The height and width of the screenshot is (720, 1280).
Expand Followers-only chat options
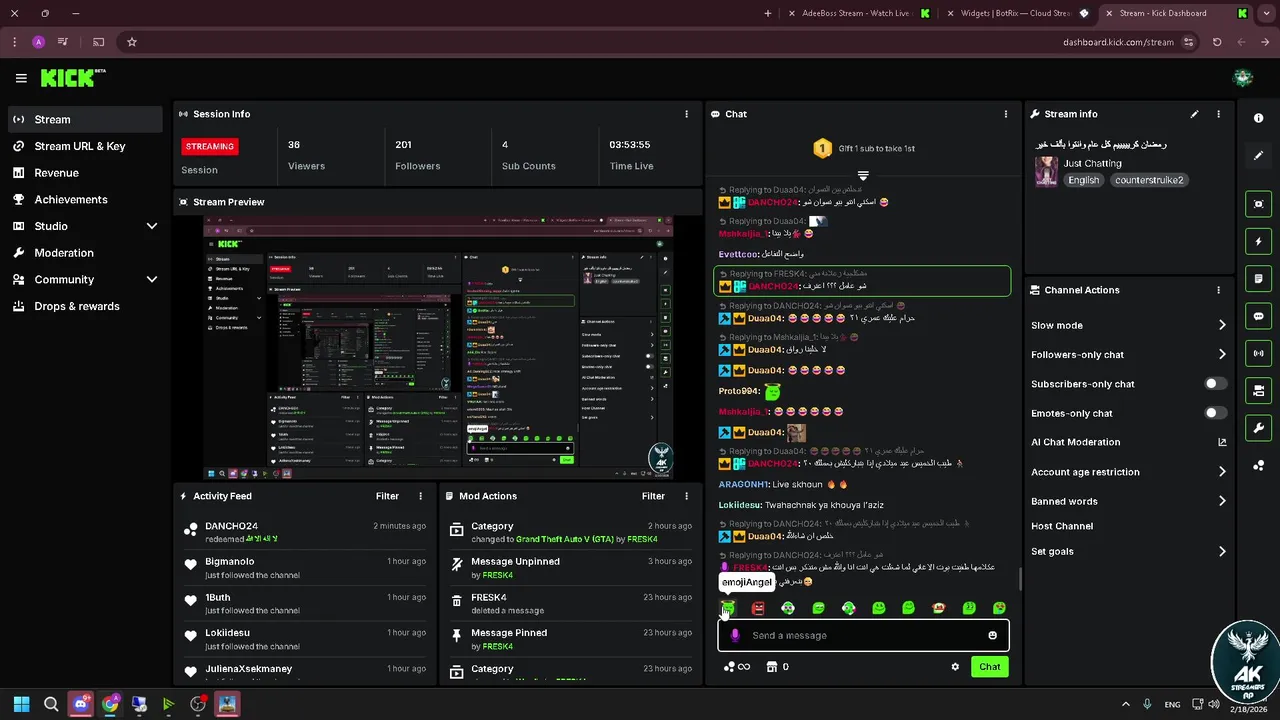1222,354
